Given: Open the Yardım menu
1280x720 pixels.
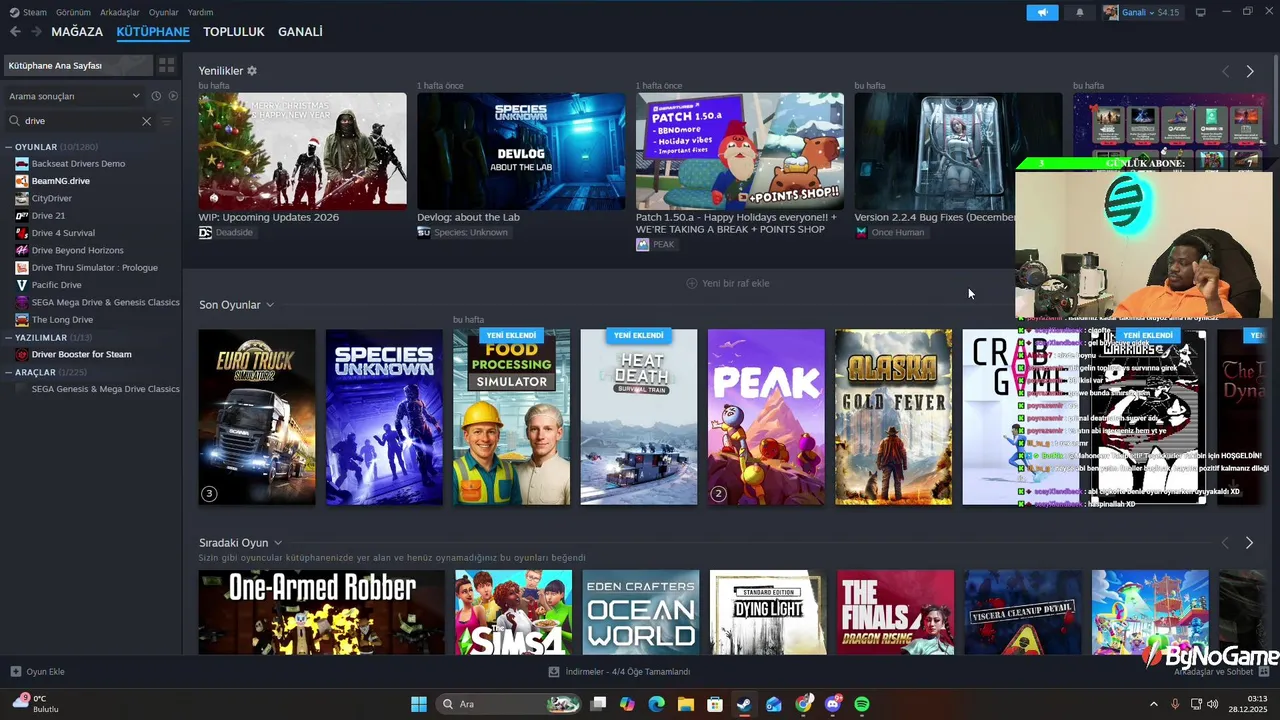Looking at the screenshot, I should click(x=200, y=12).
